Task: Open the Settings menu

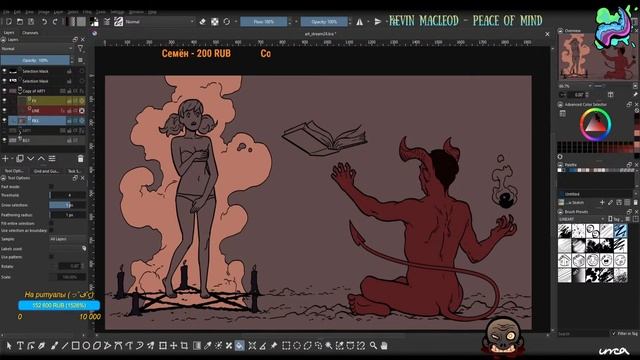Action: point(118,12)
